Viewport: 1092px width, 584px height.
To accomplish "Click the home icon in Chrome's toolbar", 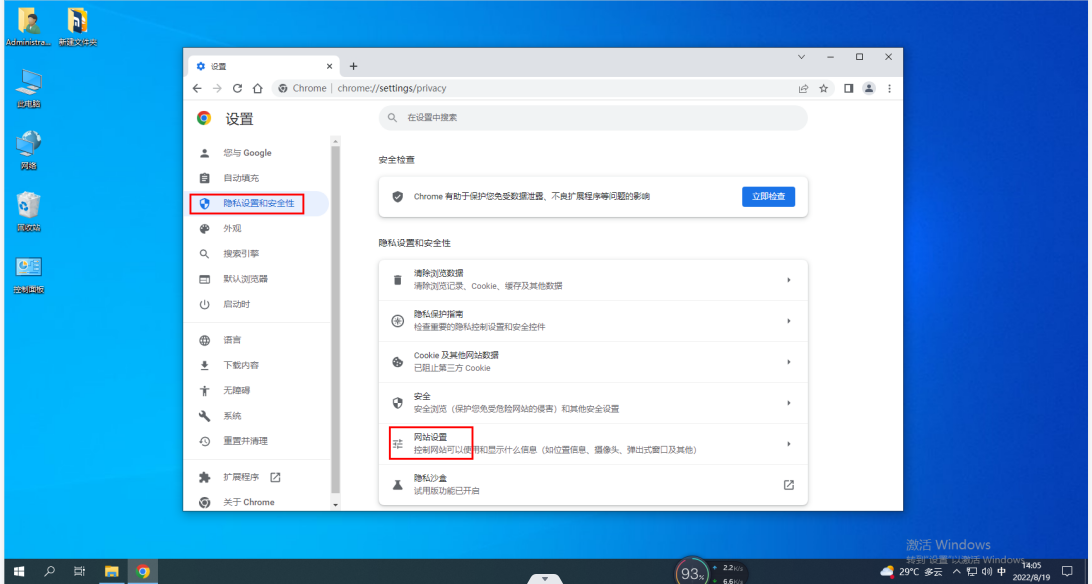I will click(x=257, y=88).
